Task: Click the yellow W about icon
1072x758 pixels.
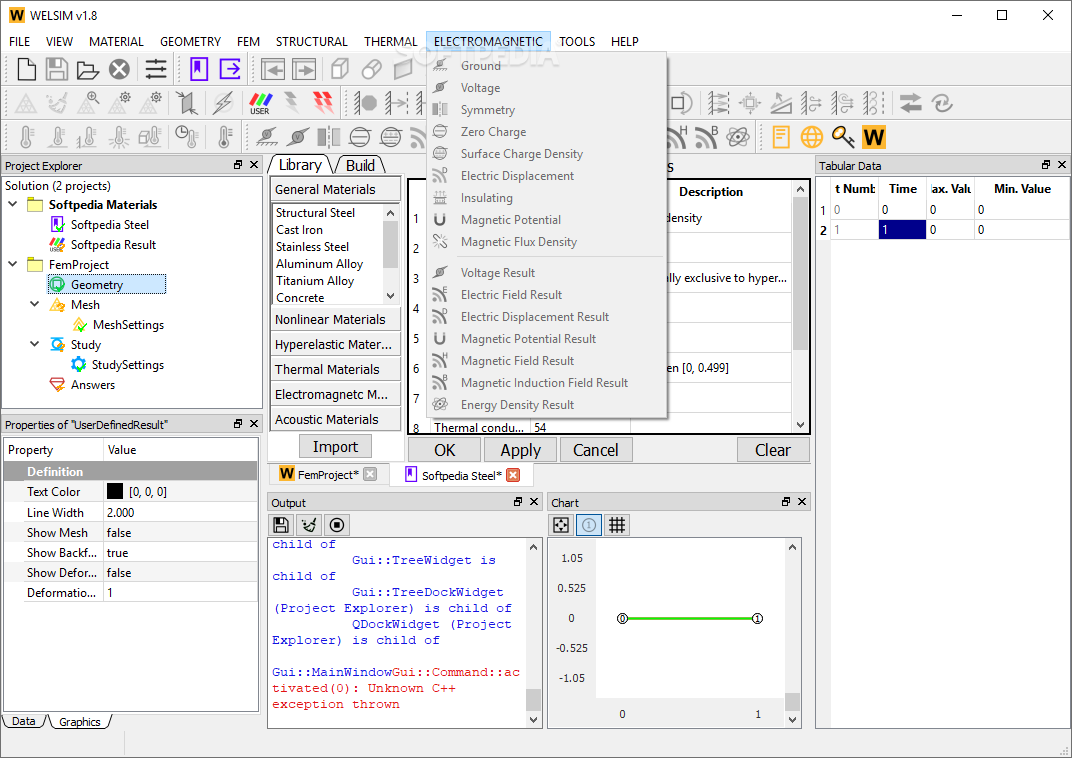Action: pos(874,137)
